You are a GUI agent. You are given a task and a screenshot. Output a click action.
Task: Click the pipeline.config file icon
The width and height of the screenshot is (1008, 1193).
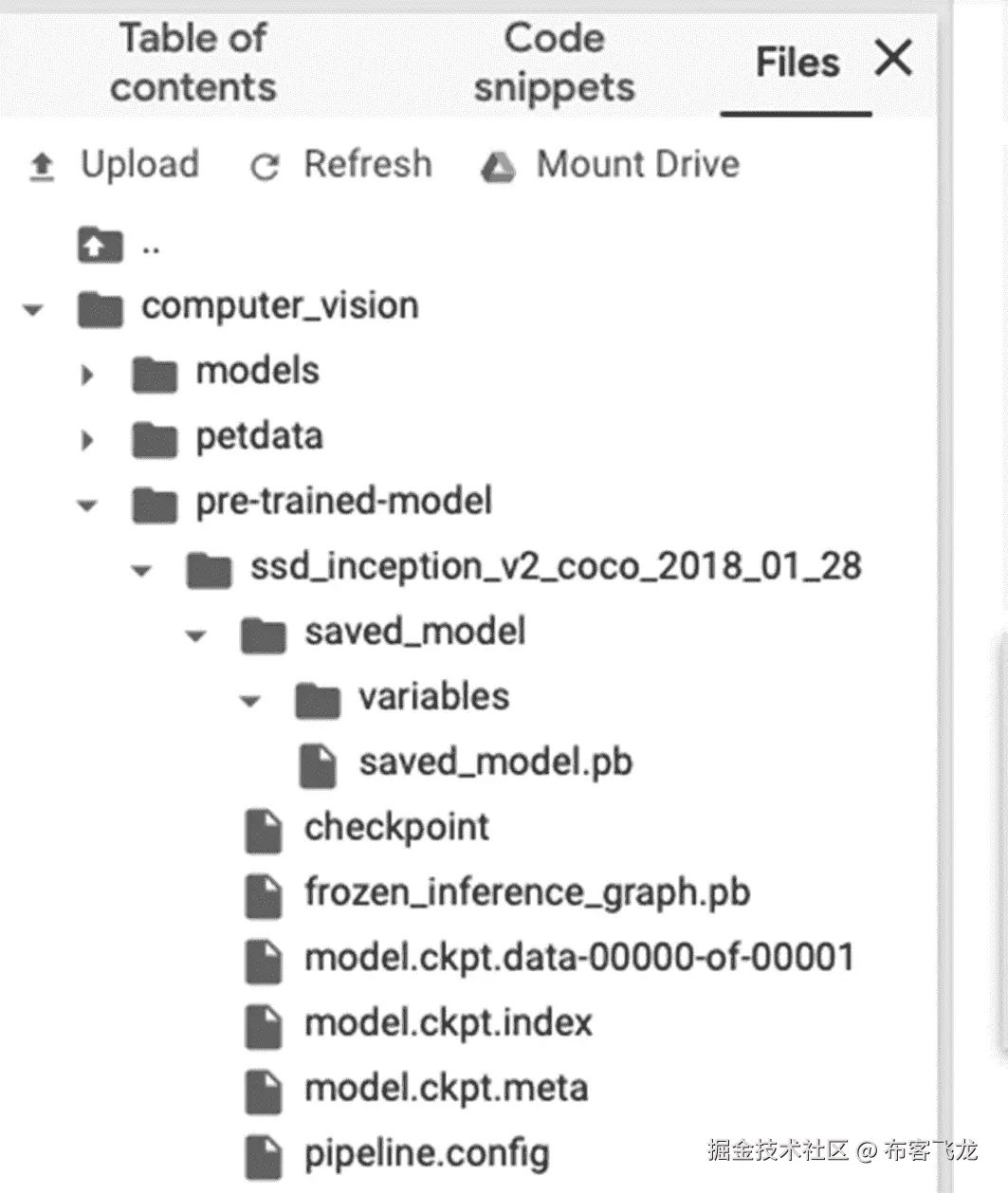tap(264, 1157)
